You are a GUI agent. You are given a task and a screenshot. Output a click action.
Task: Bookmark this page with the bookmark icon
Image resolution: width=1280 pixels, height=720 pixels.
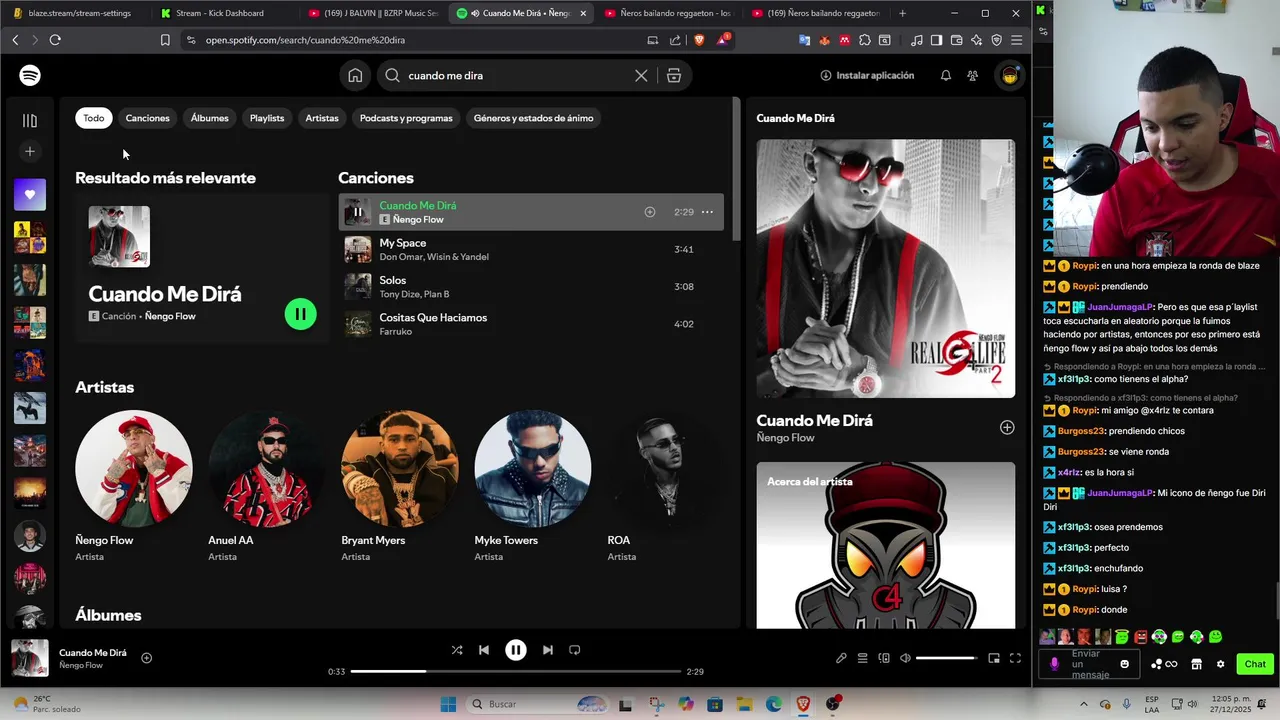[165, 40]
